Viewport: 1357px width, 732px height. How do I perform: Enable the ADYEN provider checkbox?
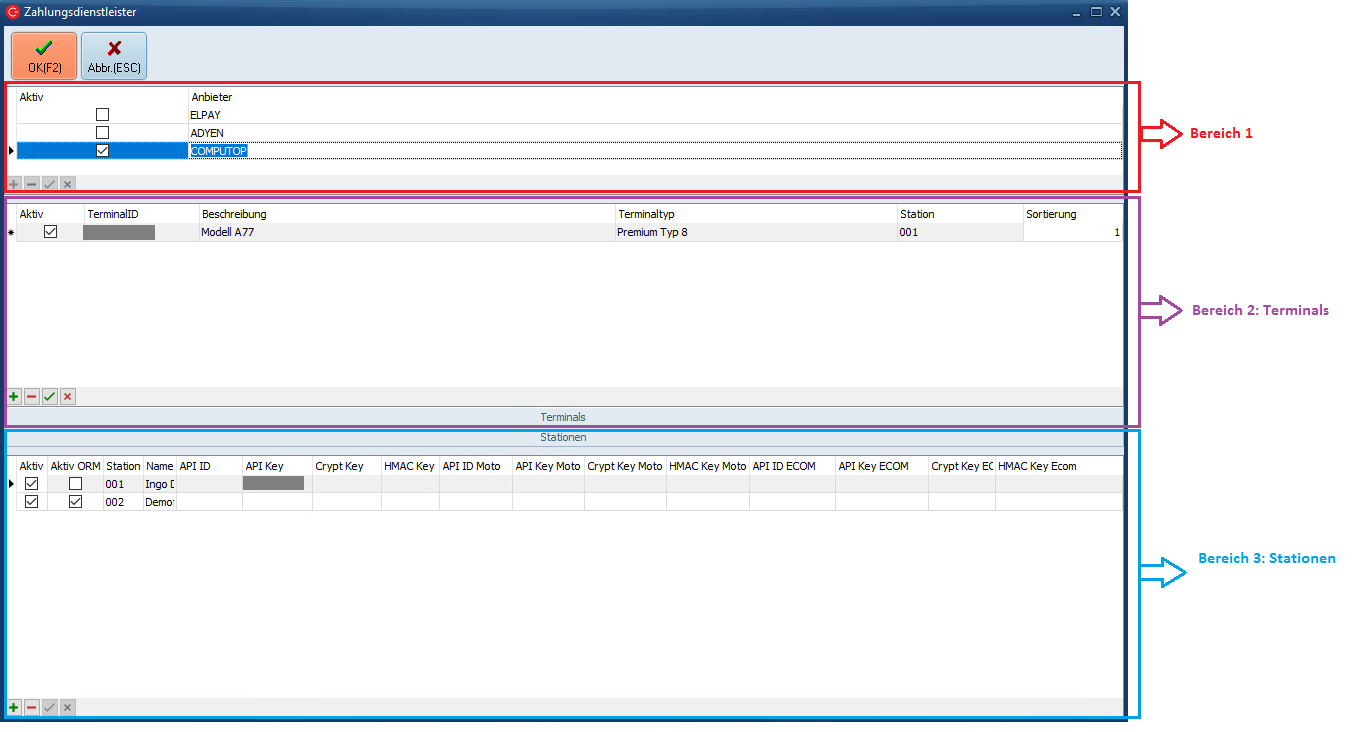[102, 133]
